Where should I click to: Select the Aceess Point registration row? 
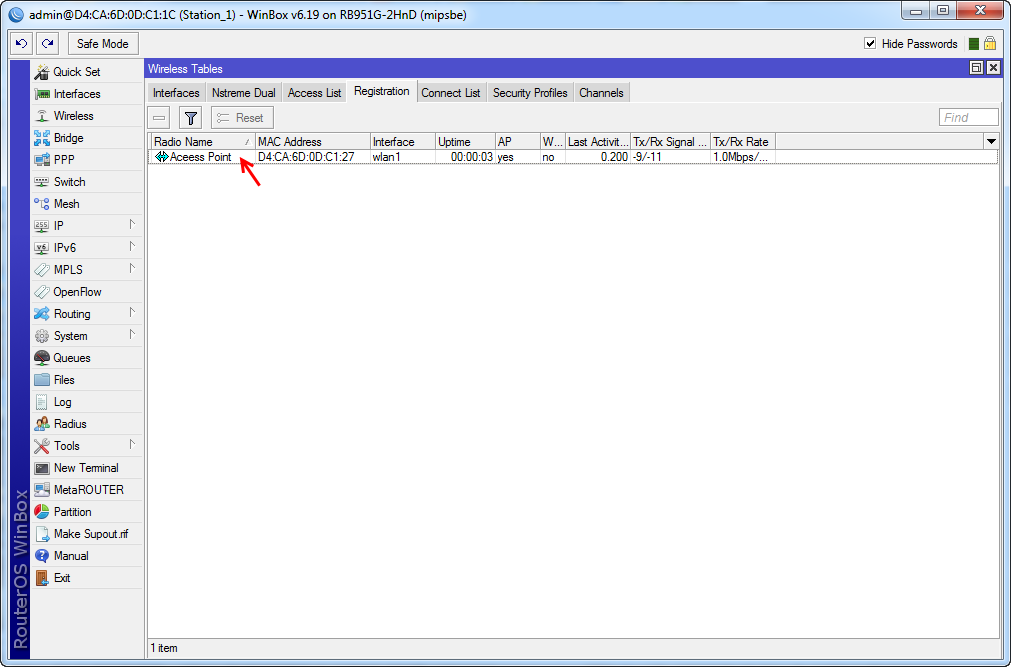[x=573, y=157]
